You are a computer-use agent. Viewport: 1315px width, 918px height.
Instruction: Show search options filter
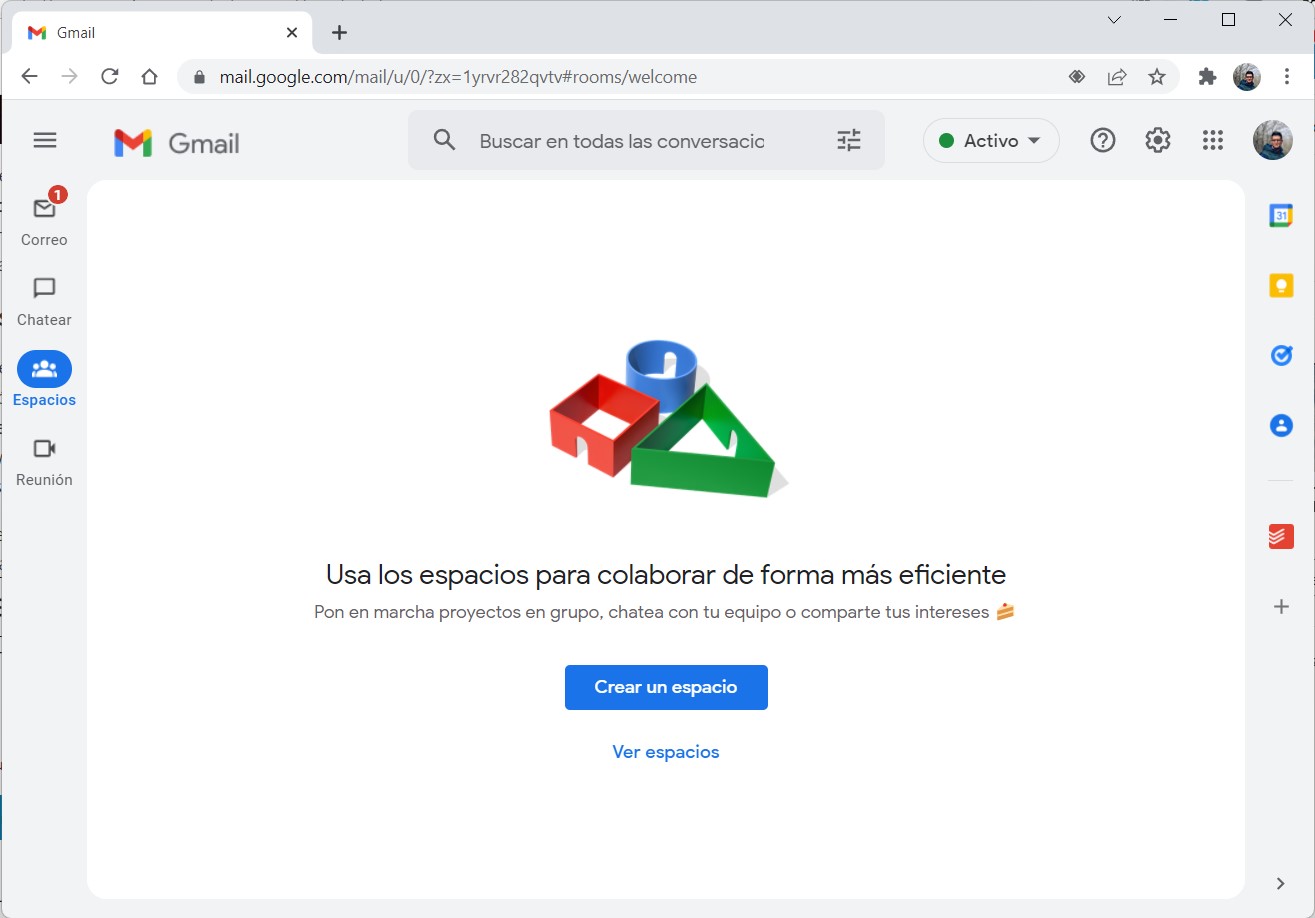pyautogui.click(x=848, y=141)
